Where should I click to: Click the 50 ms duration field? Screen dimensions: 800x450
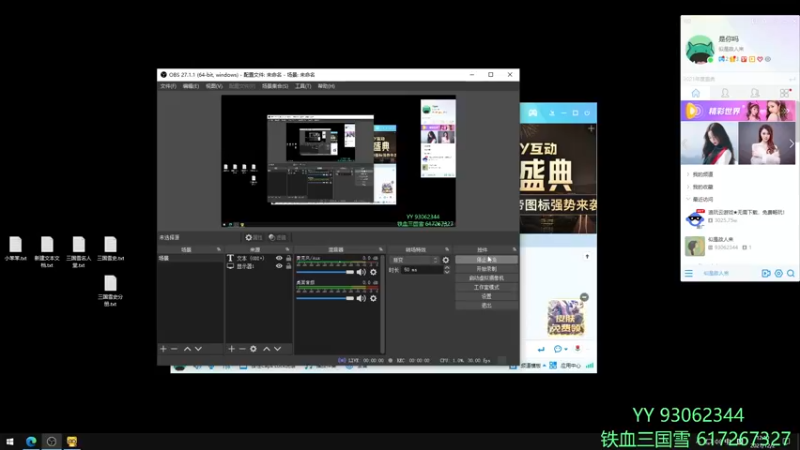point(422,269)
